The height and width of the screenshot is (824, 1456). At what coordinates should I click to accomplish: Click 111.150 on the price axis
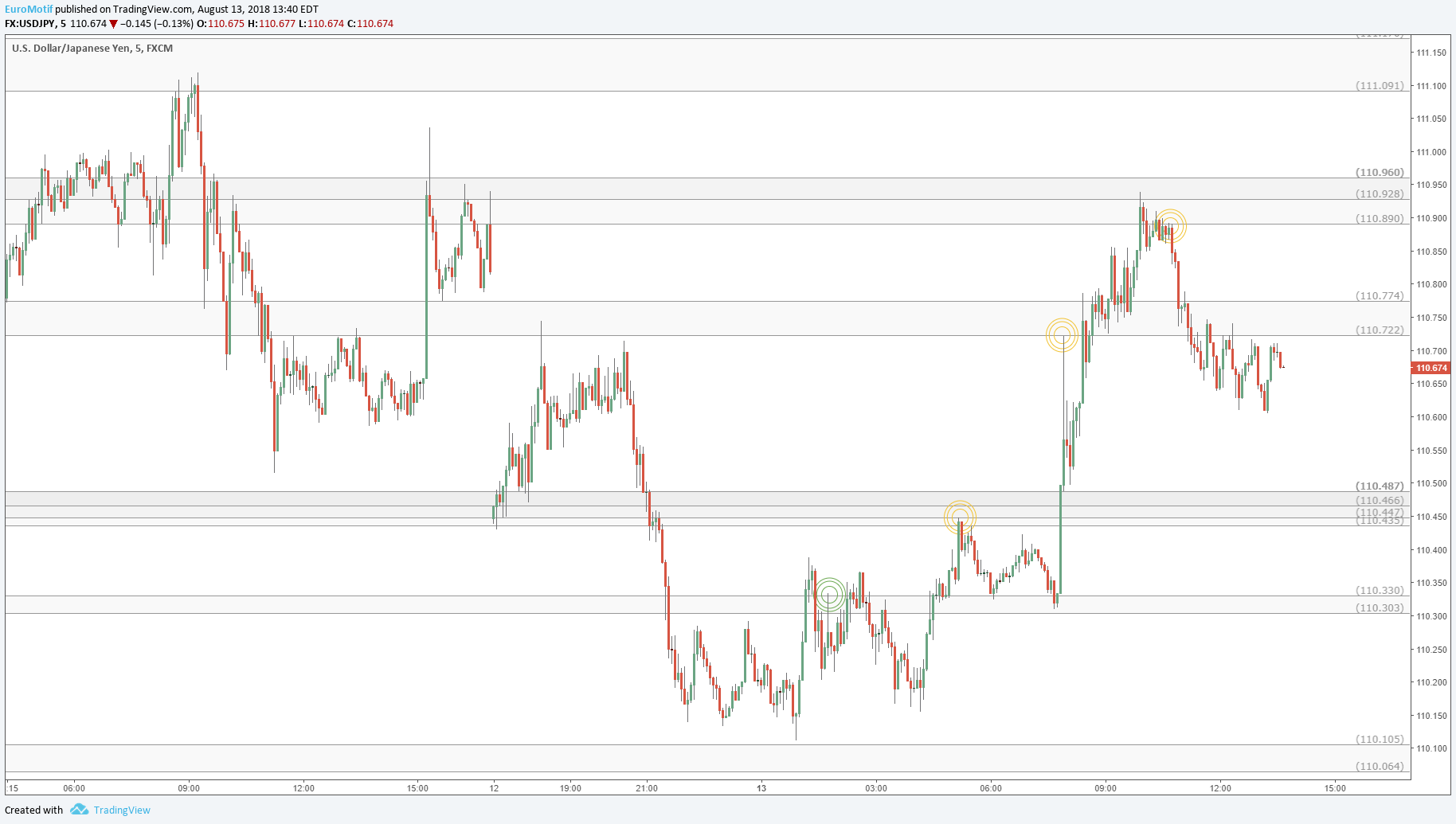click(1431, 53)
